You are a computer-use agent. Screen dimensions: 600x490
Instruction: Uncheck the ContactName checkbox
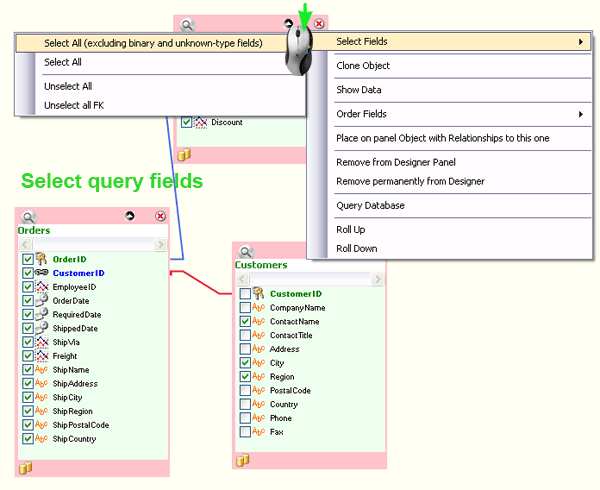point(245,321)
